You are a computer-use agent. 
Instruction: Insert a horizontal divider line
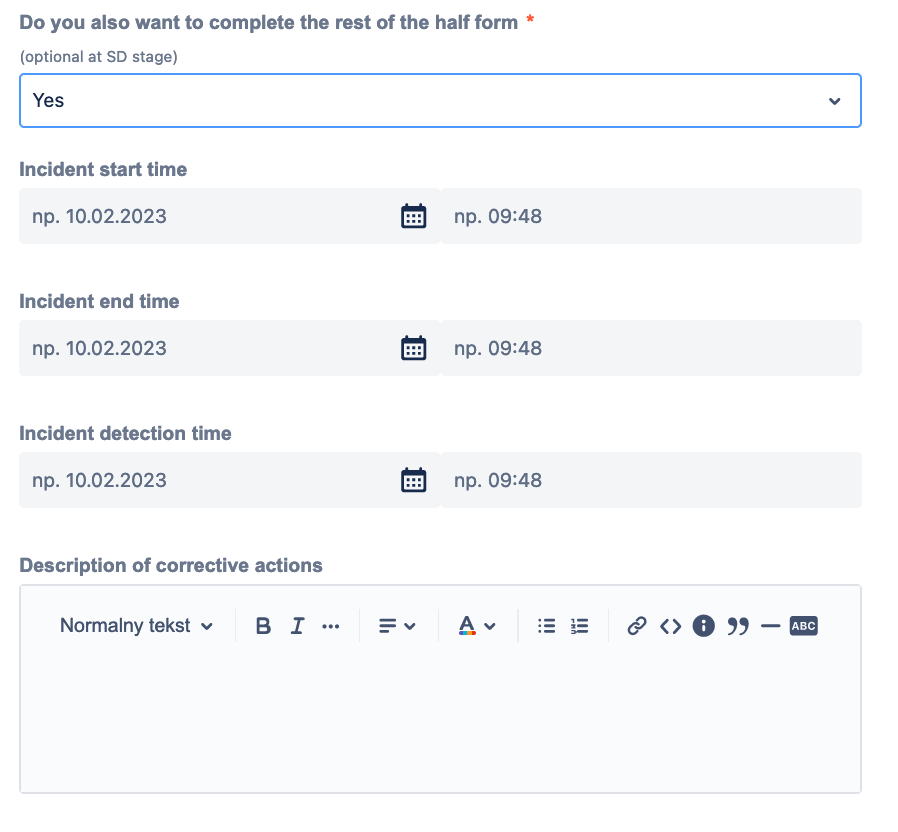click(770, 626)
